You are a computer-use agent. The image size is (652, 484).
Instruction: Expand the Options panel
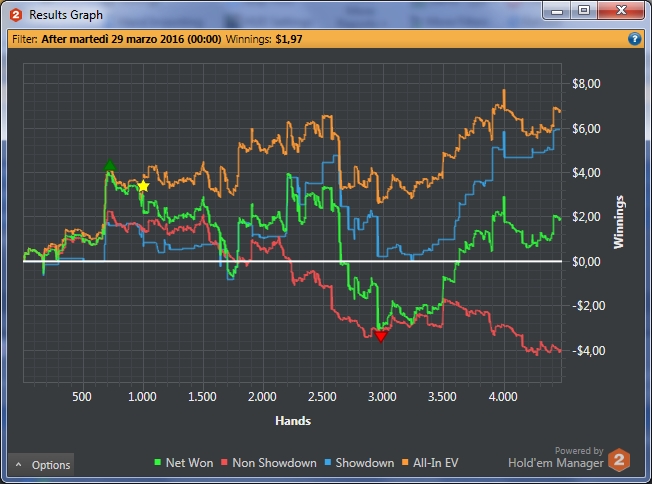point(41,464)
